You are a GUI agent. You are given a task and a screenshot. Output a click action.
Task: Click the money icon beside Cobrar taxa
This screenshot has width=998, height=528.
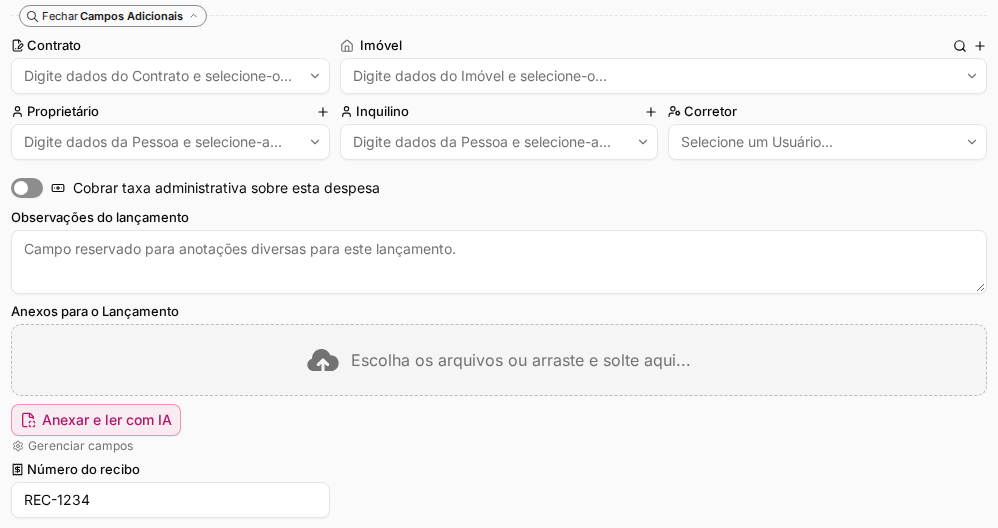tap(58, 188)
